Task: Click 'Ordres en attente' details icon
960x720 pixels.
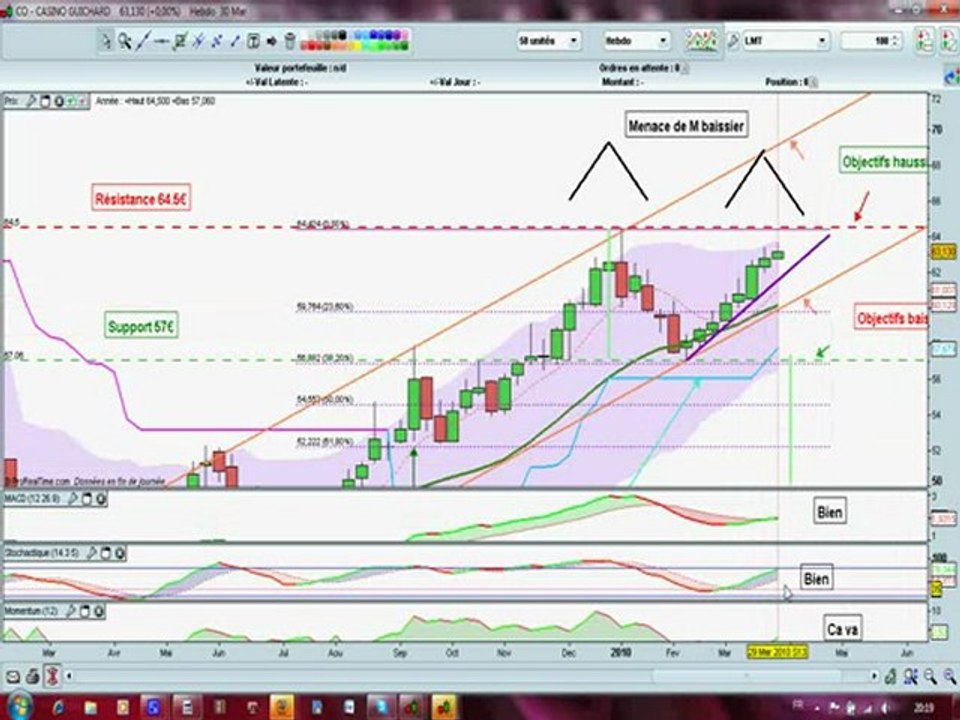Action: click(x=685, y=69)
